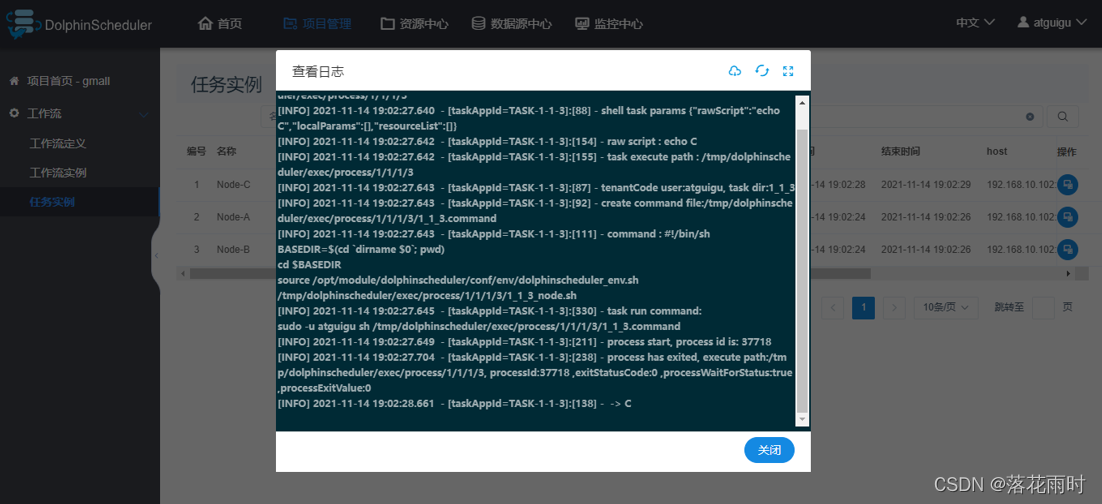Click the log line 'process start, process id is: 37718'

pos(689,342)
